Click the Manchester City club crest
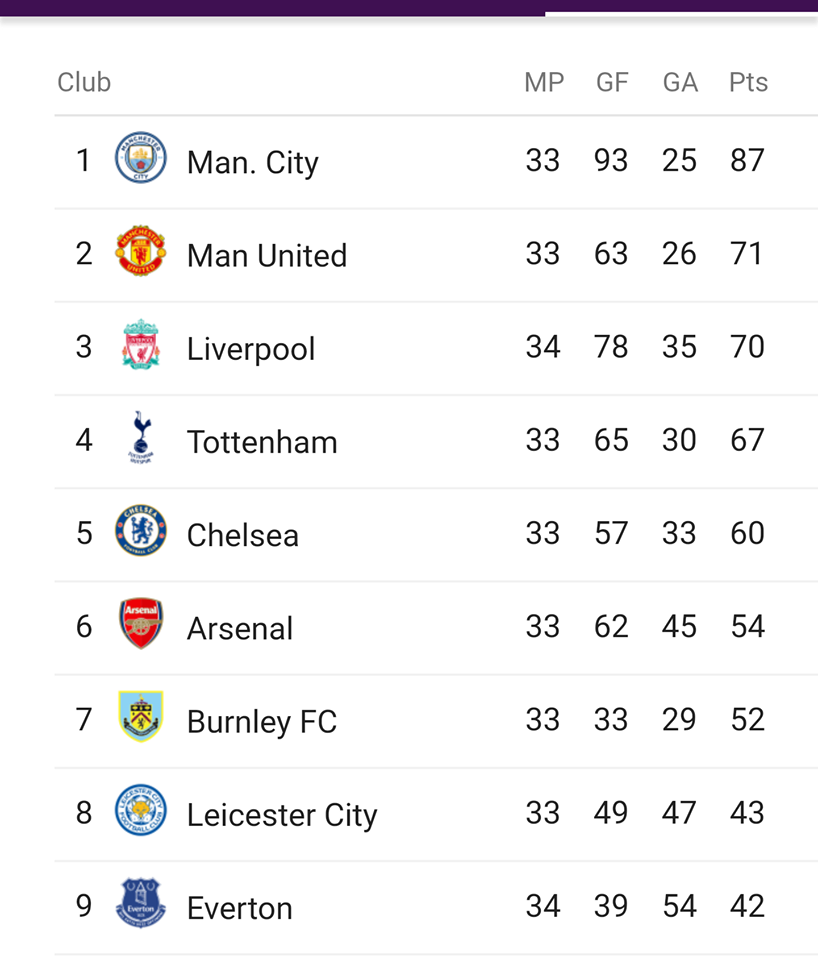The width and height of the screenshot is (818, 960). [141, 157]
